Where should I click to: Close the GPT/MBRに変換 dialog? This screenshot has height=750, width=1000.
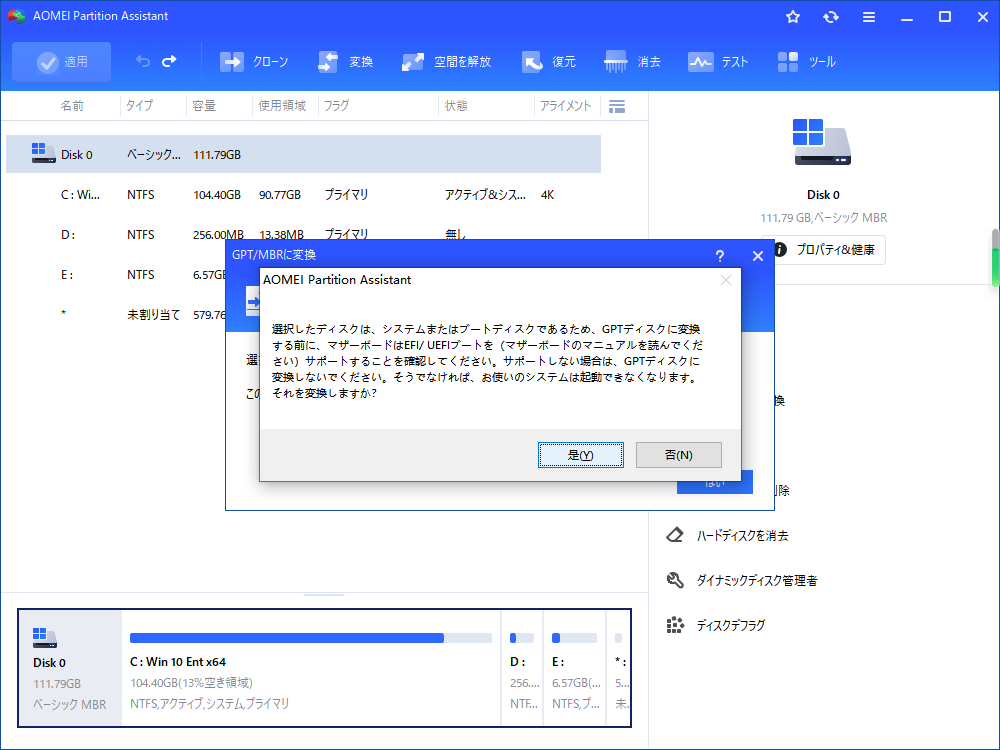coord(758,256)
